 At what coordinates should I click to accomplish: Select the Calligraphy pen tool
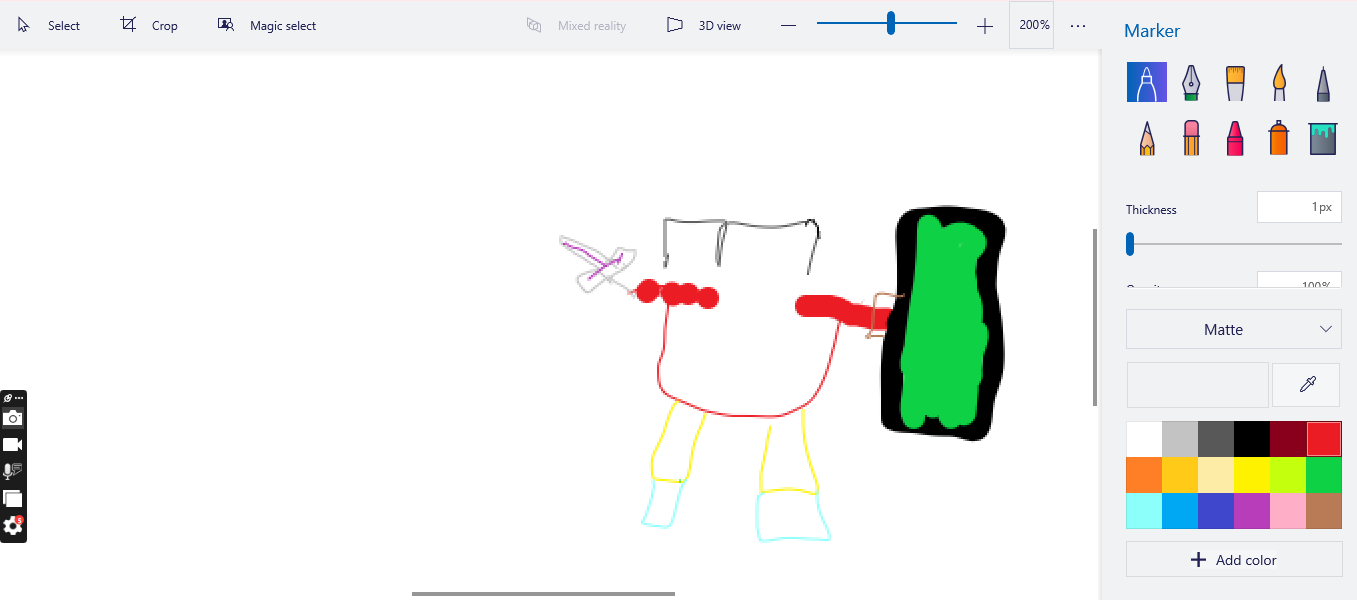pos(1191,83)
